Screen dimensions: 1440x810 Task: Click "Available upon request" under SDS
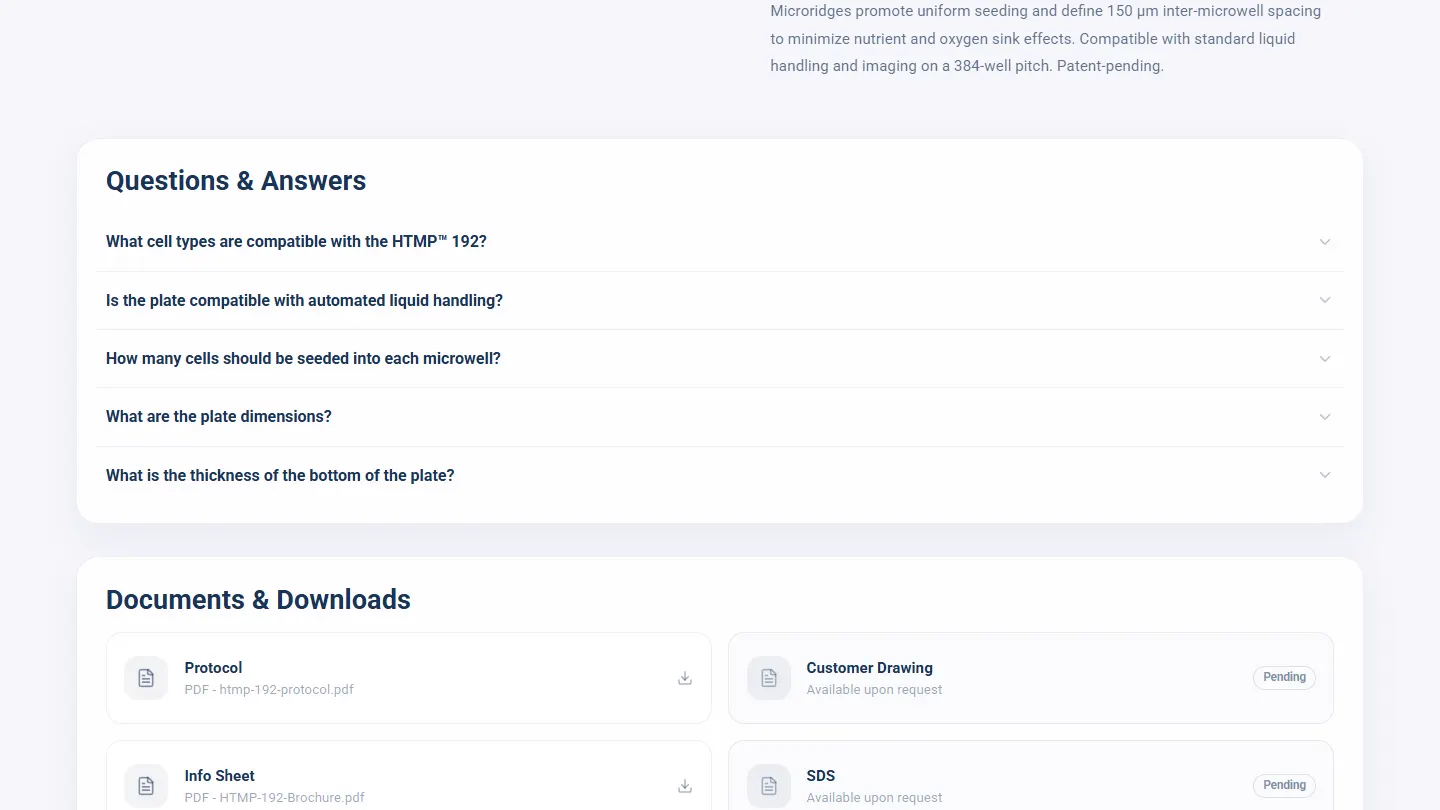(874, 798)
